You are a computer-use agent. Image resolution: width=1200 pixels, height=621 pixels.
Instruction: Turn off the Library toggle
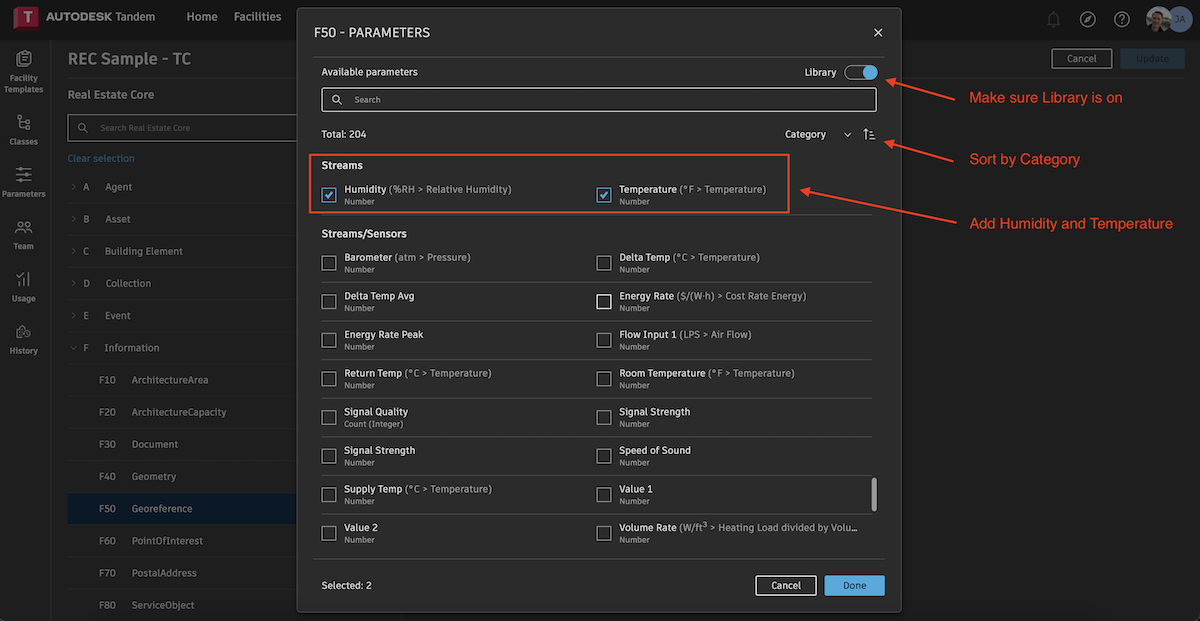(861, 72)
